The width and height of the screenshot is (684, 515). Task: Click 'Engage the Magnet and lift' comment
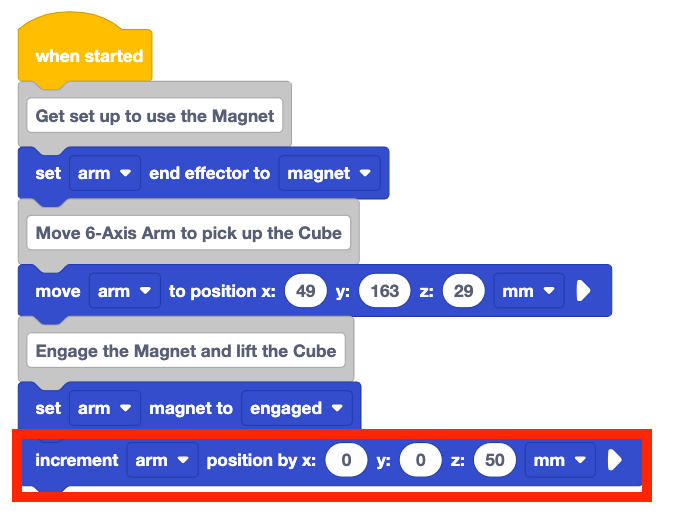point(186,351)
